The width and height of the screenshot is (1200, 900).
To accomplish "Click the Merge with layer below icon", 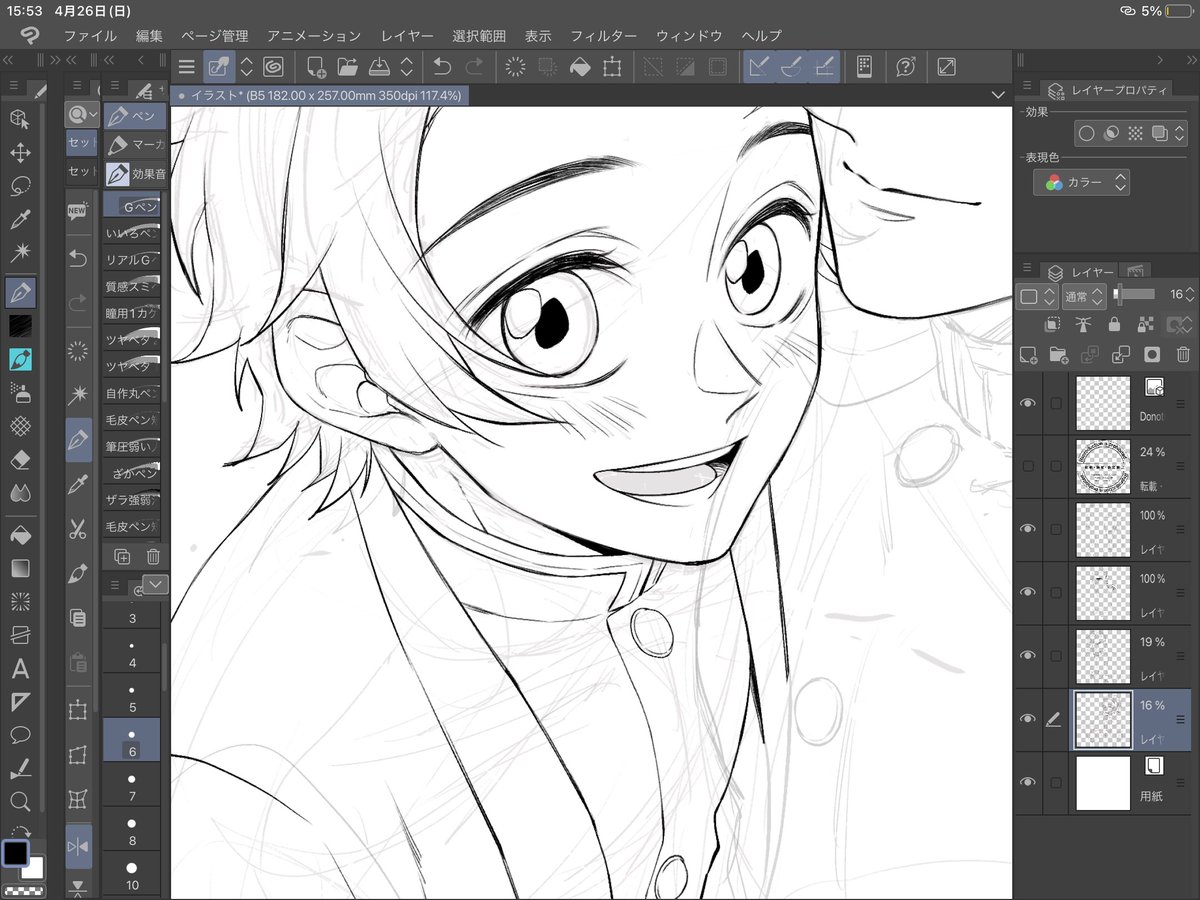I will coord(1121,354).
